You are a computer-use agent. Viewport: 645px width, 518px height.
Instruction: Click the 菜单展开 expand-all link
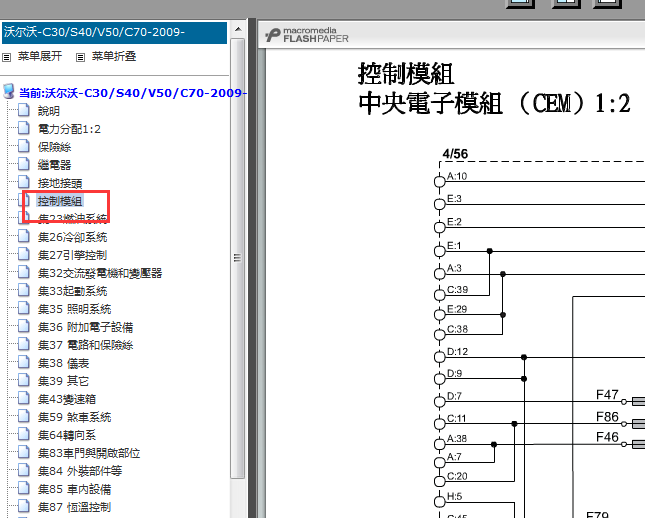tap(40, 56)
